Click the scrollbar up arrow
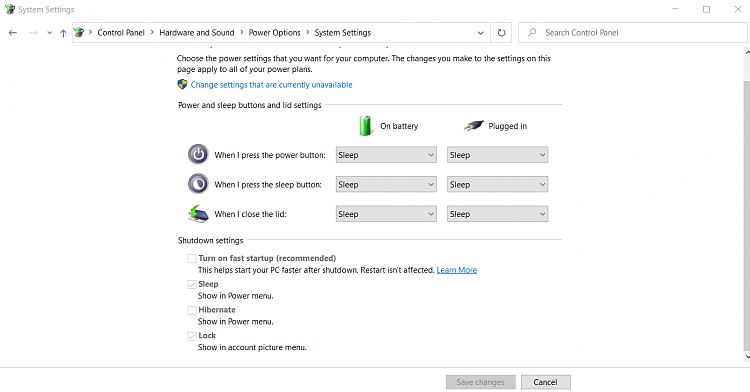This screenshot has height=392, width=750. tap(747, 51)
